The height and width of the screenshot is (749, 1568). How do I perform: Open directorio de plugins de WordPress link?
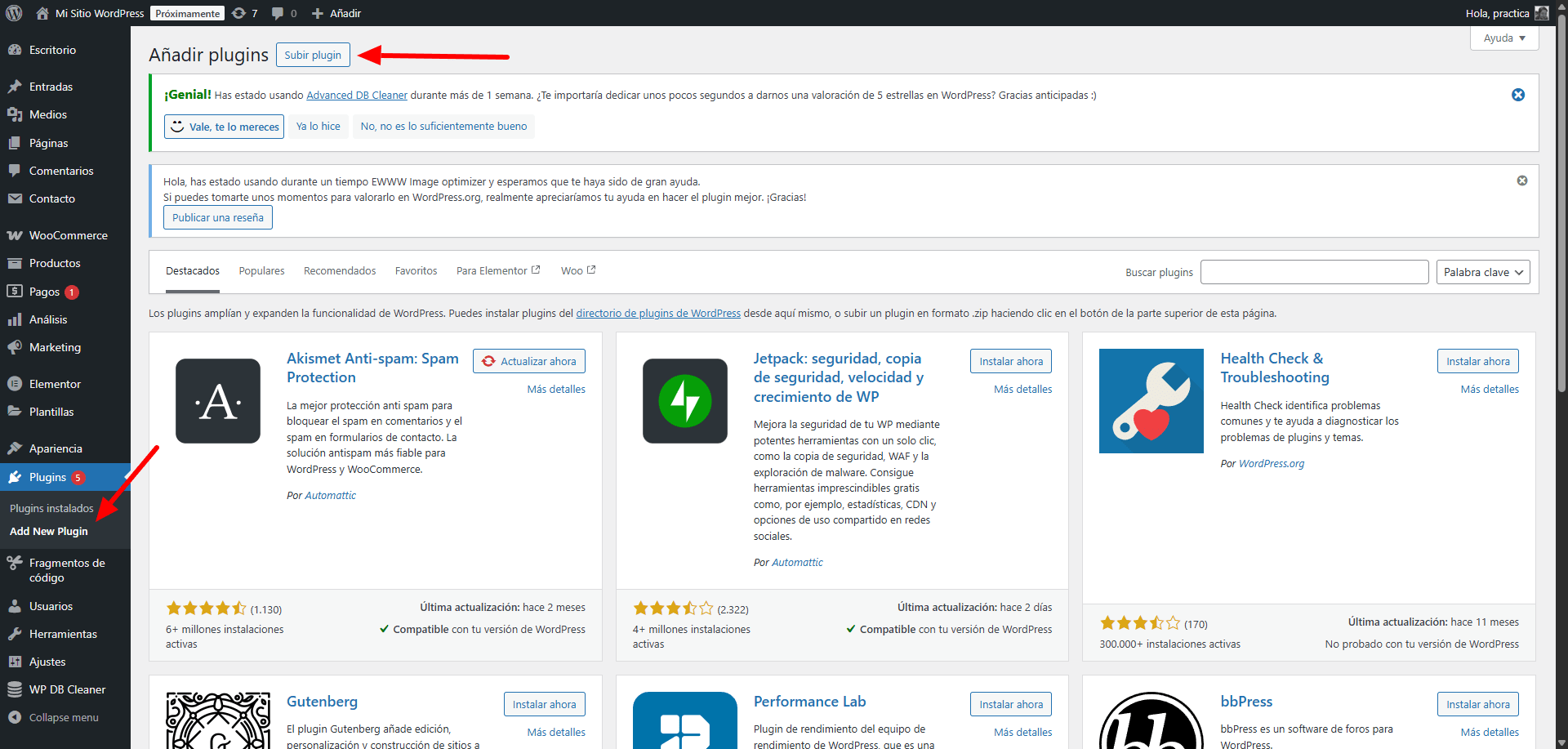click(x=658, y=314)
